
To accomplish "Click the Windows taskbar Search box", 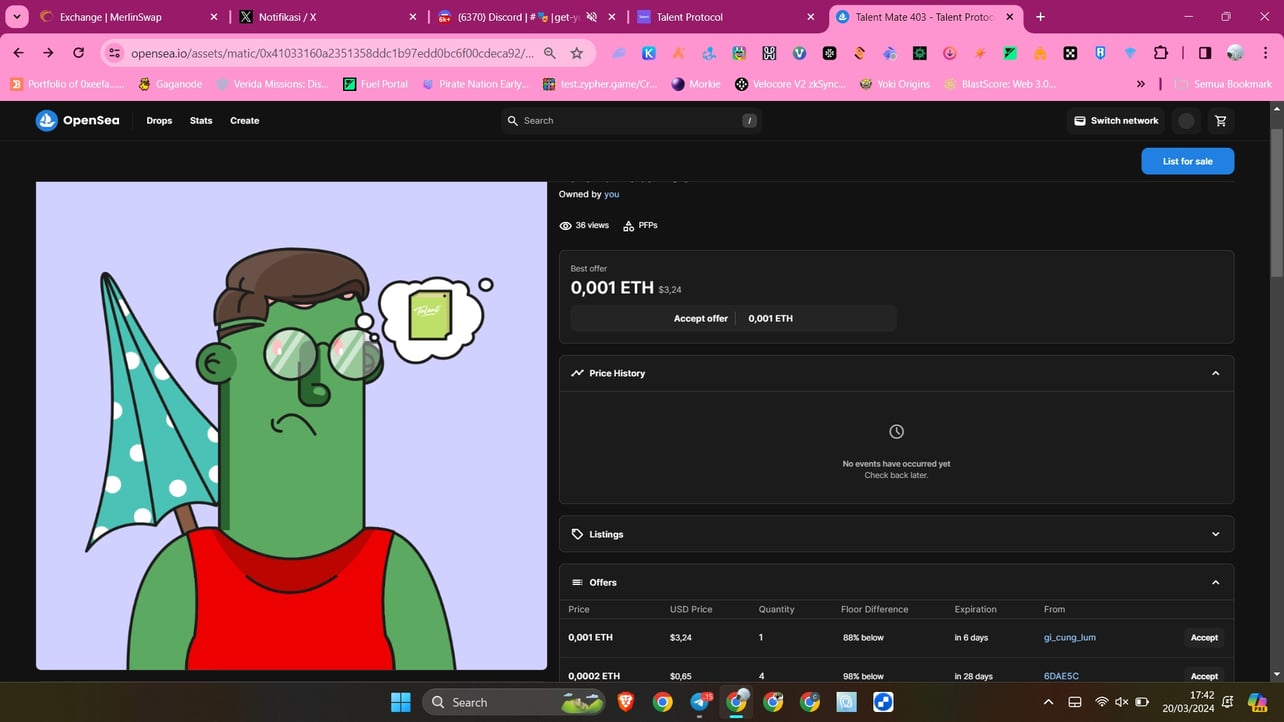I will [x=514, y=702].
